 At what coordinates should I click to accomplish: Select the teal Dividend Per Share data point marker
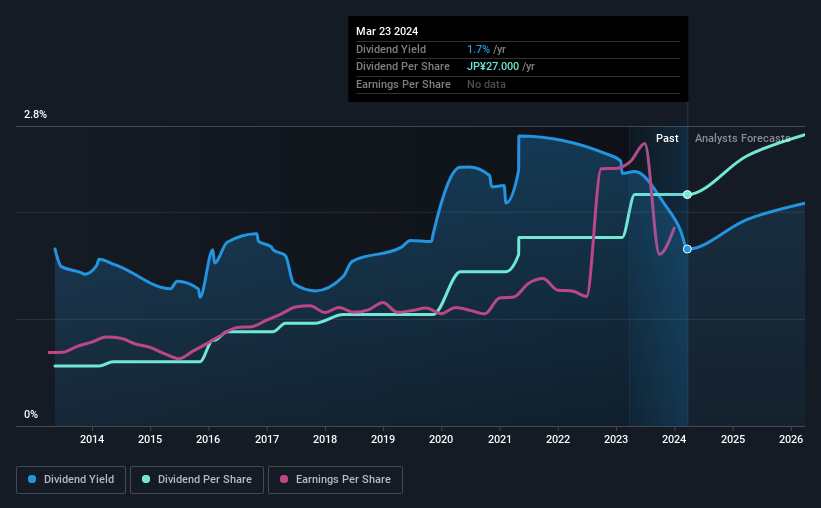tap(687, 194)
